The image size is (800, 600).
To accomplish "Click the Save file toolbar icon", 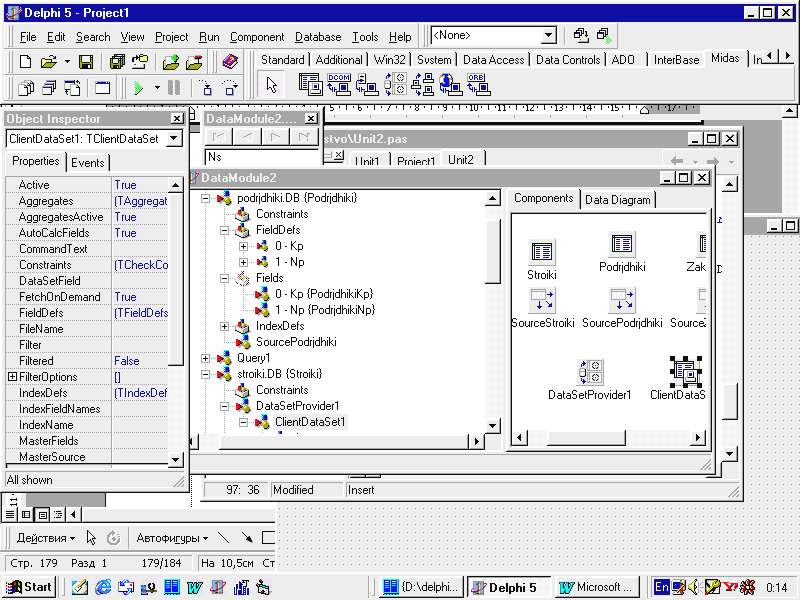I will 86,62.
